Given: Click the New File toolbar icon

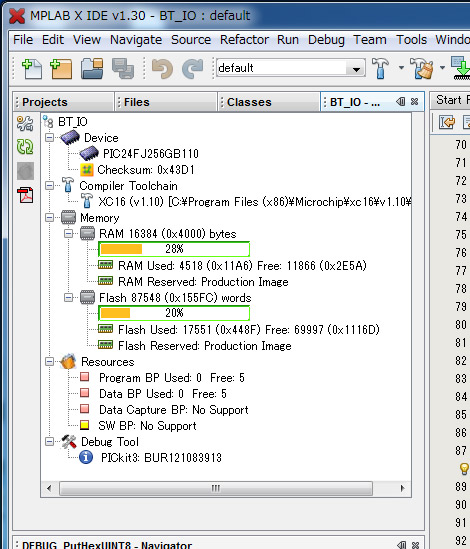Looking at the screenshot, I should pyautogui.click(x=32, y=69).
